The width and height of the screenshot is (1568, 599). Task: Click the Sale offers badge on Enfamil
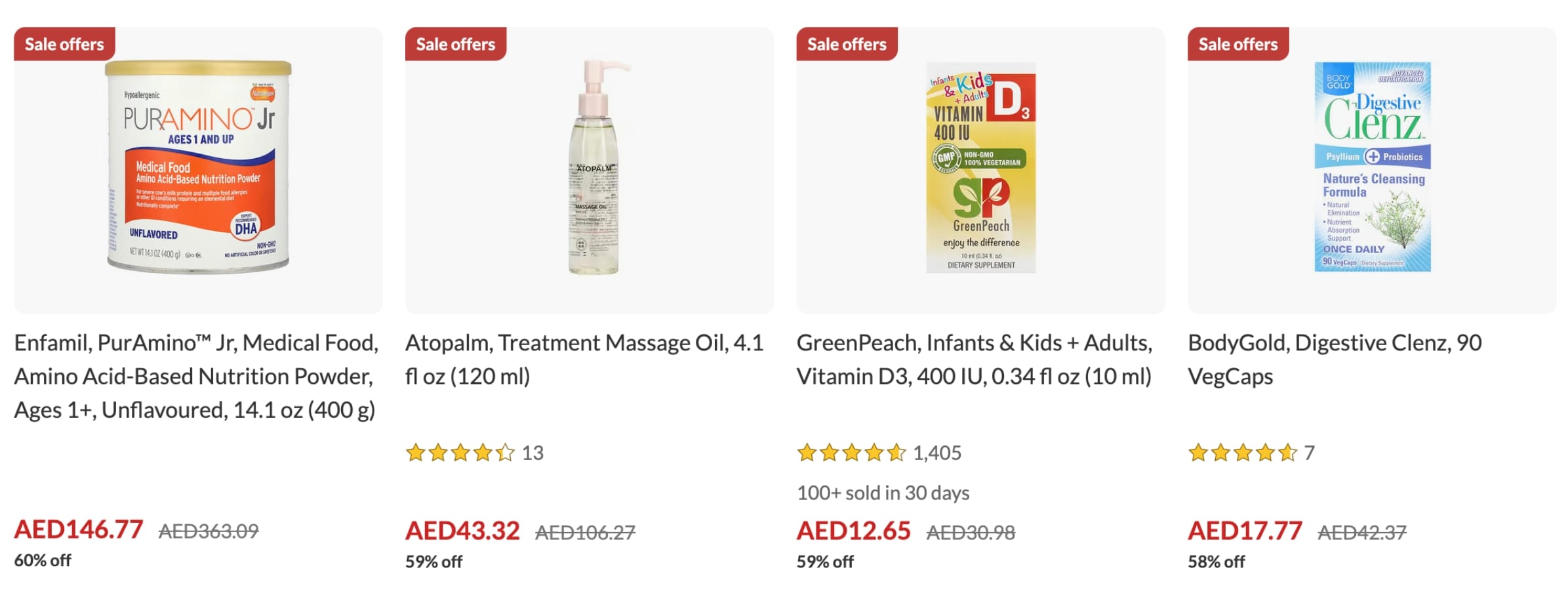(x=64, y=44)
